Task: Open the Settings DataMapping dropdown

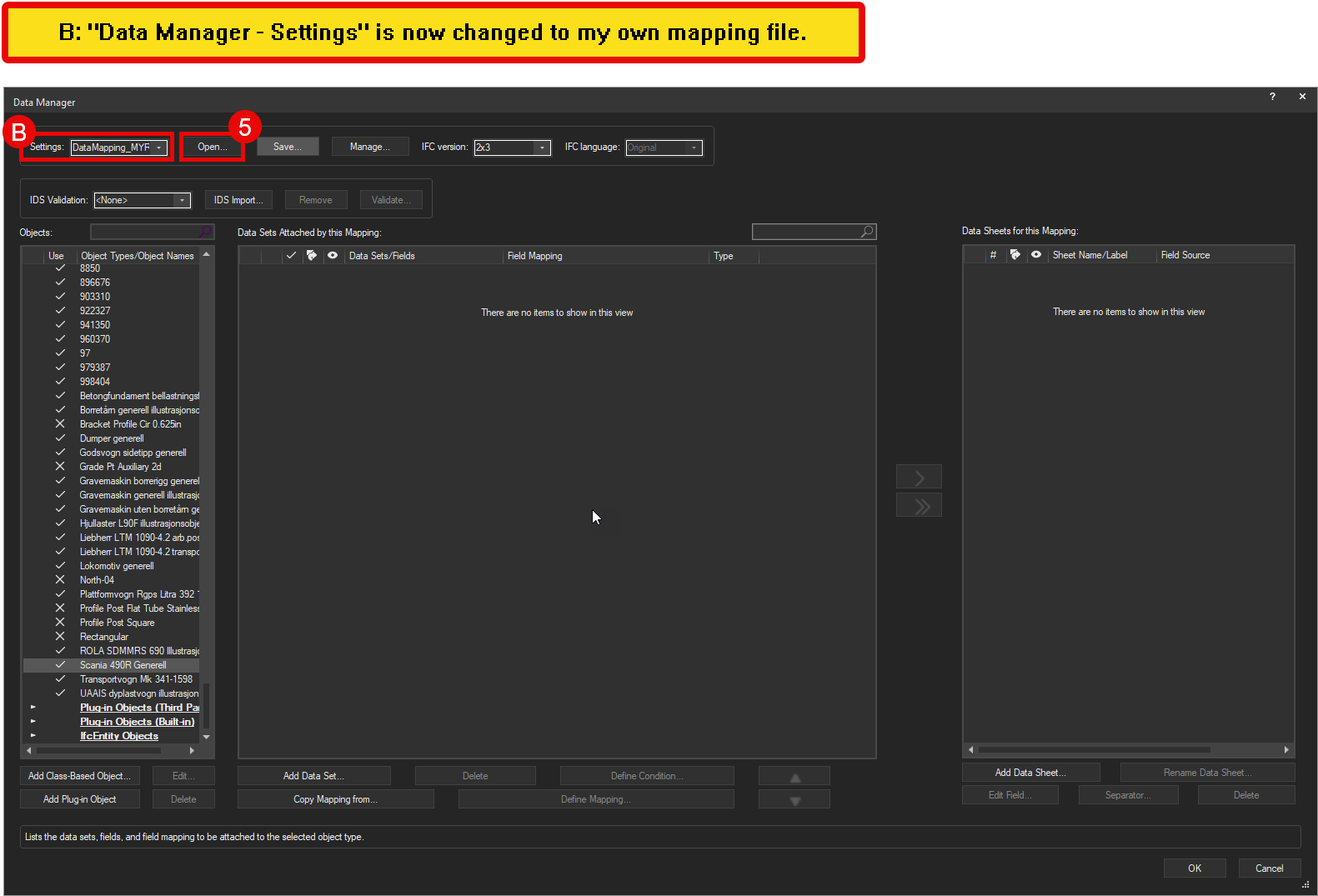Action: tap(158, 148)
